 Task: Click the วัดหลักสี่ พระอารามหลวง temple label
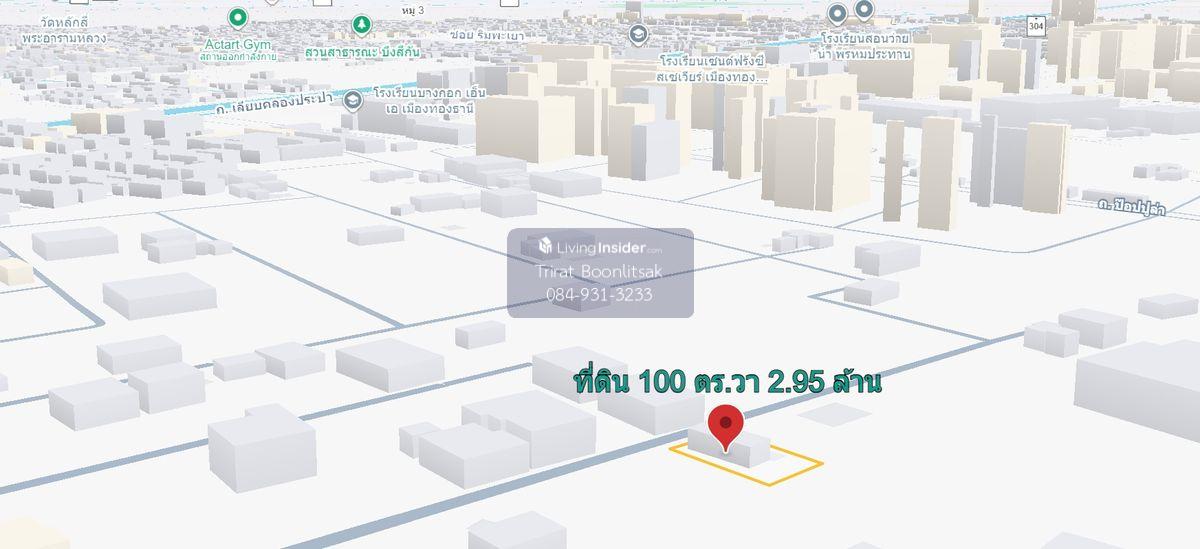coord(64,31)
